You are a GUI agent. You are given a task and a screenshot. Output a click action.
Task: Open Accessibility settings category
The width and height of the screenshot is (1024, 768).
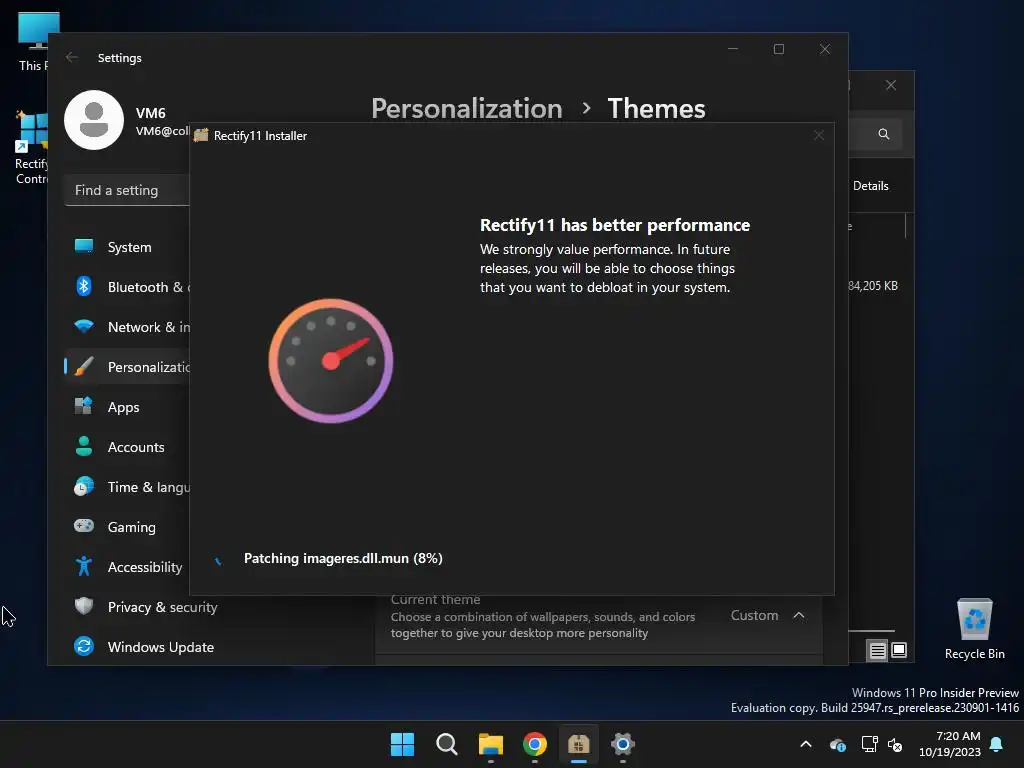tap(127, 567)
